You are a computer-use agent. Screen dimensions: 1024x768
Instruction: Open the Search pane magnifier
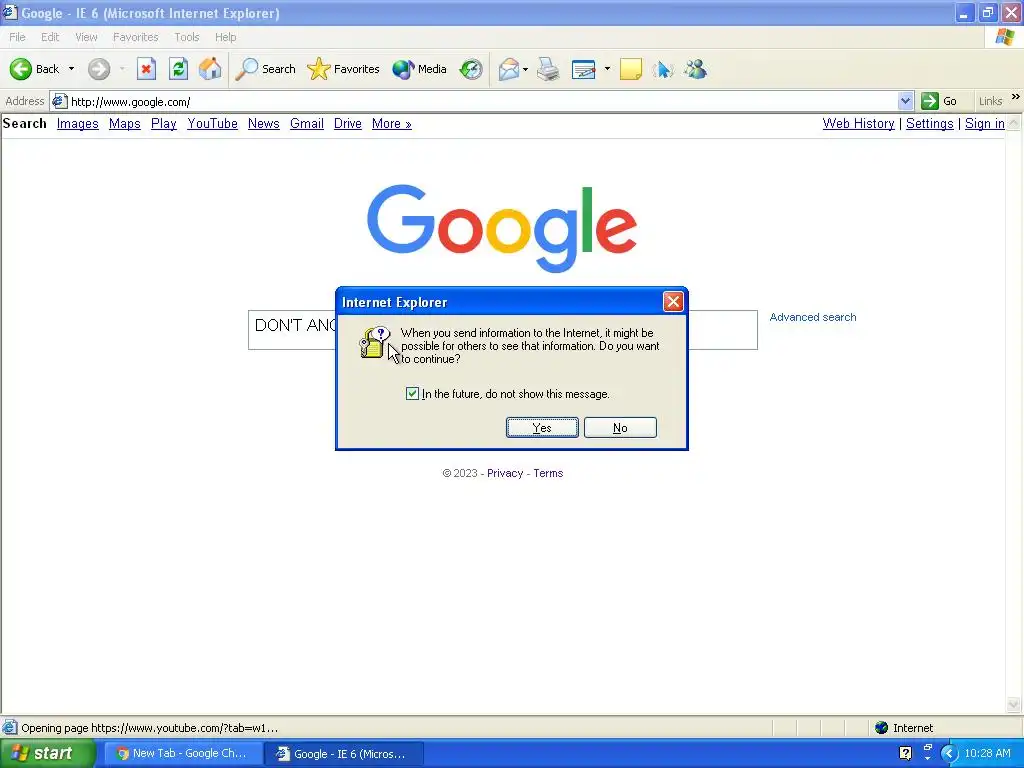pyautogui.click(x=247, y=69)
